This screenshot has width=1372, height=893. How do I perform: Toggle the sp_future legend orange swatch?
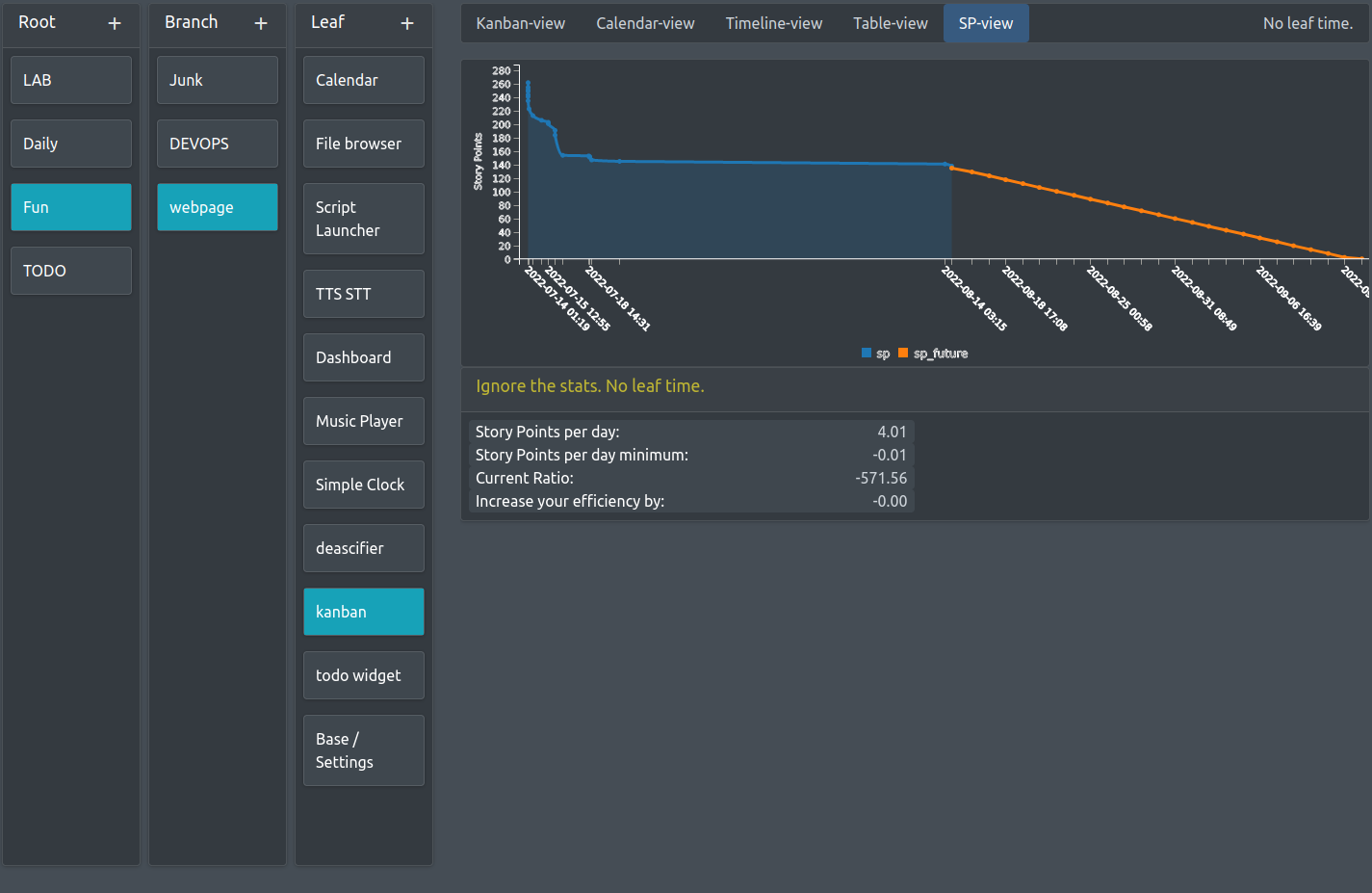(x=903, y=354)
